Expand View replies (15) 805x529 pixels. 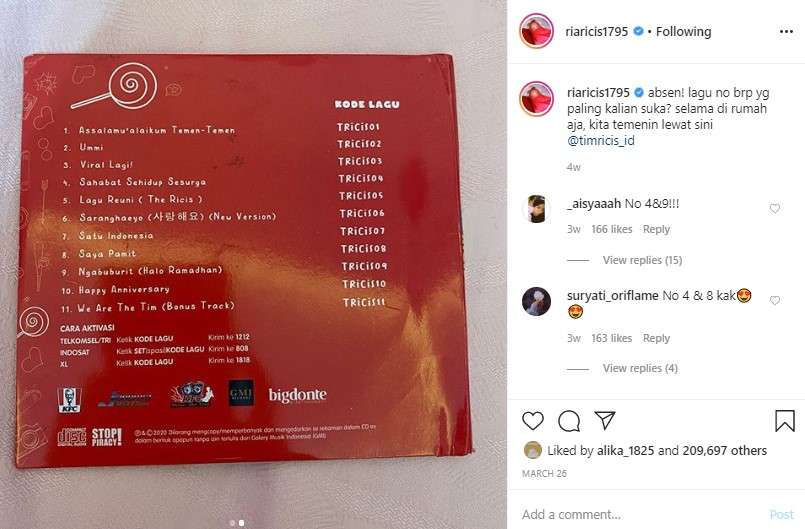pos(642,260)
